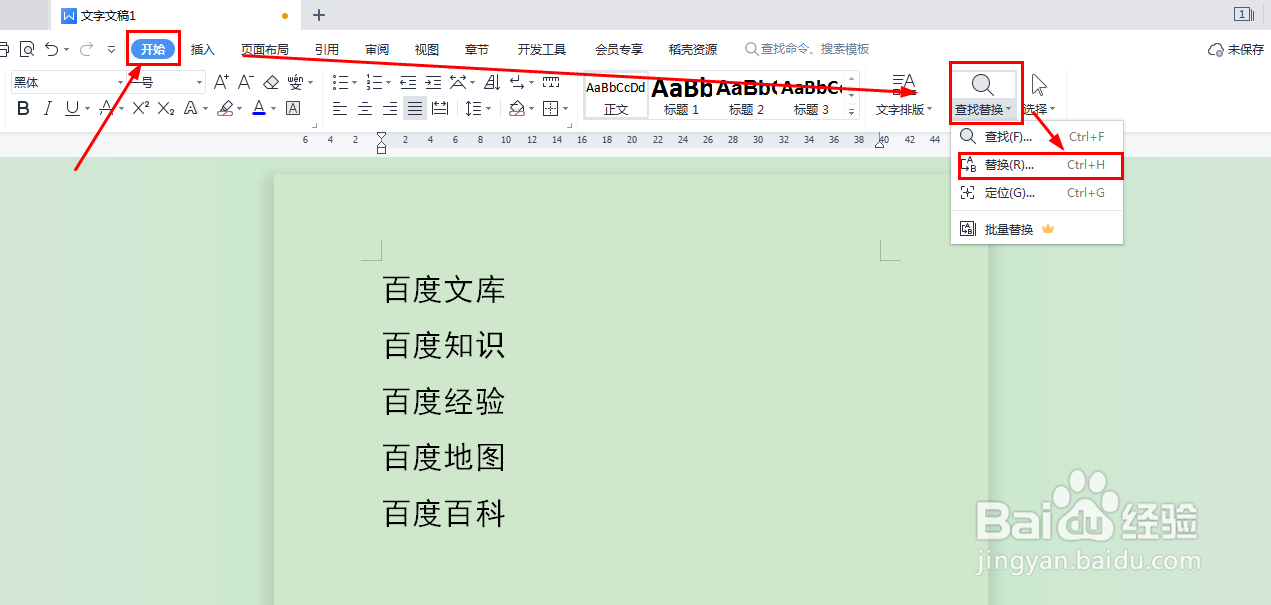The height and width of the screenshot is (605, 1271).
Task: Click the undo arrow icon
Action: coord(52,48)
